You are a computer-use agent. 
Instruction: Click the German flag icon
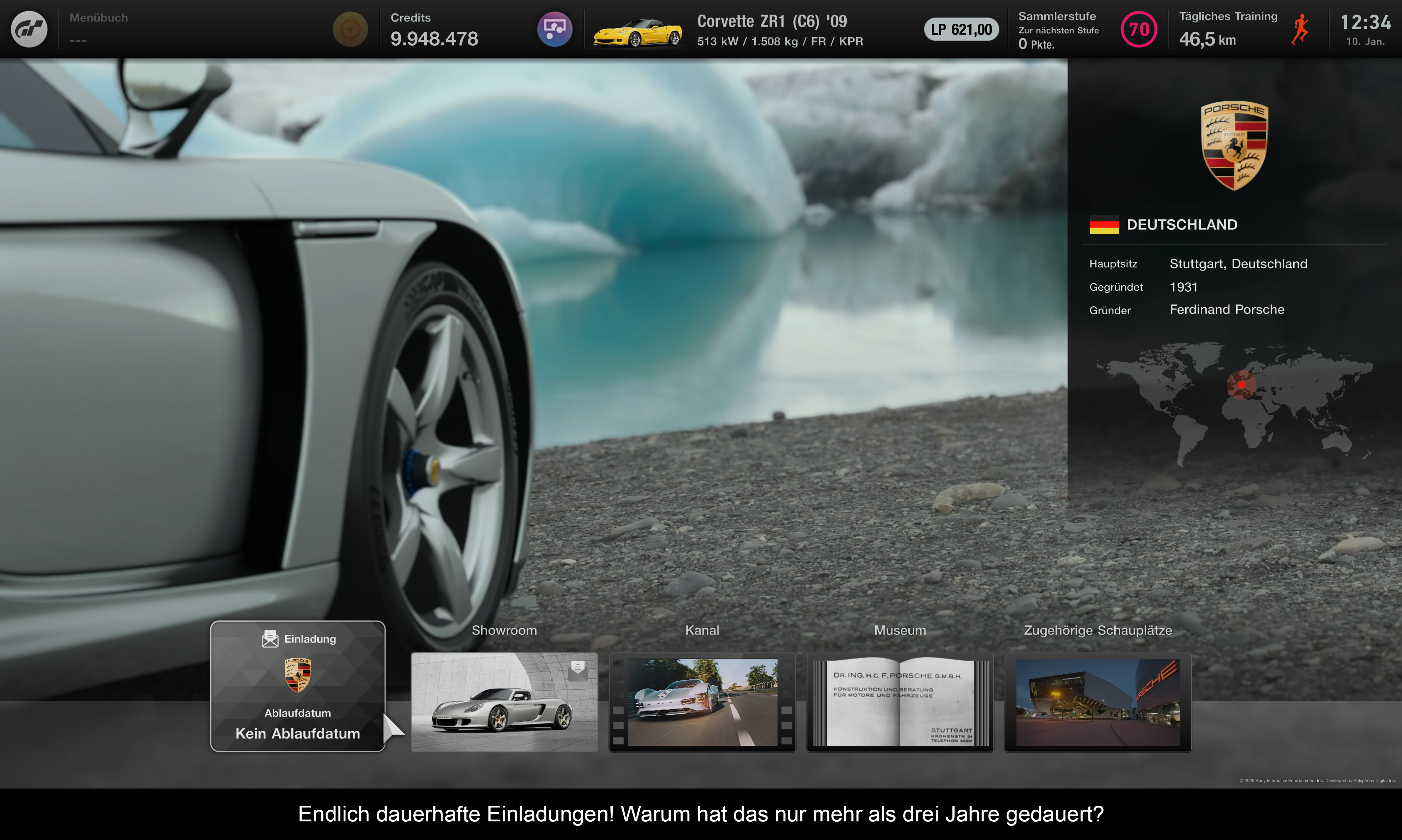1104,225
